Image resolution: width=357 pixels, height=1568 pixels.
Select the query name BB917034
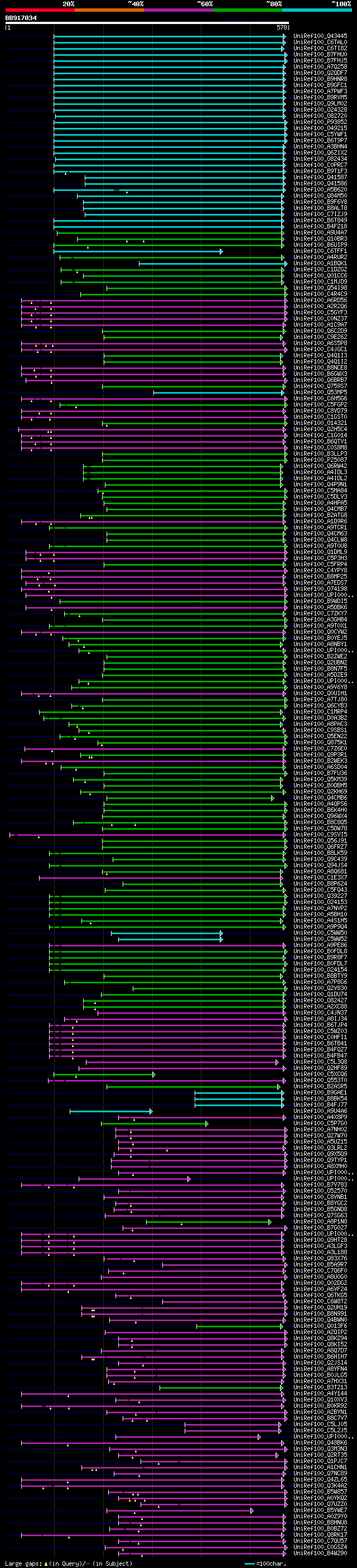pyautogui.click(x=21, y=18)
